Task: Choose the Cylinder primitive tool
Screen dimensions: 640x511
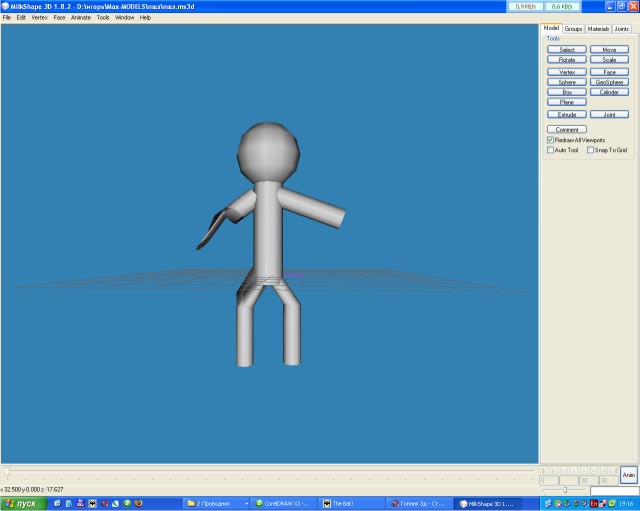Action: [609, 92]
